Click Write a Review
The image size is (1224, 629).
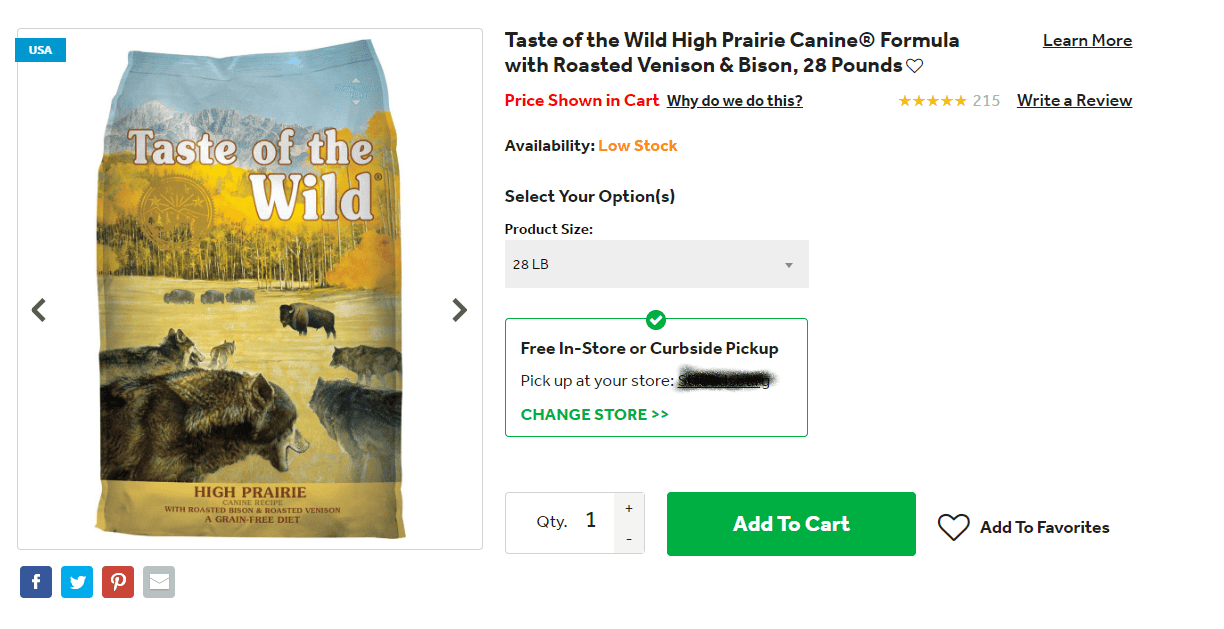point(1074,100)
